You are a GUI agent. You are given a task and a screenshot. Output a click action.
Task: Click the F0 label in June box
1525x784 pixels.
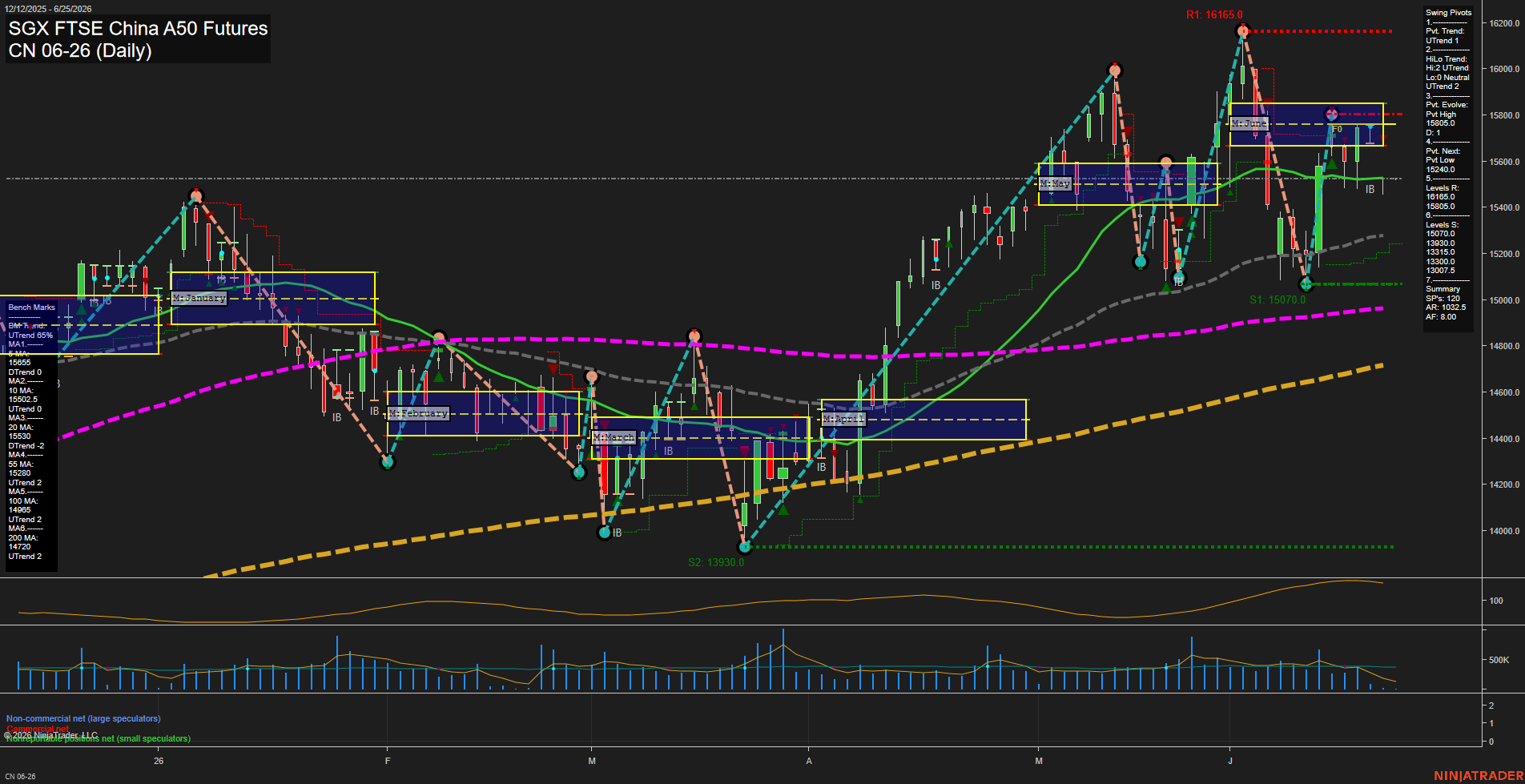click(1337, 129)
